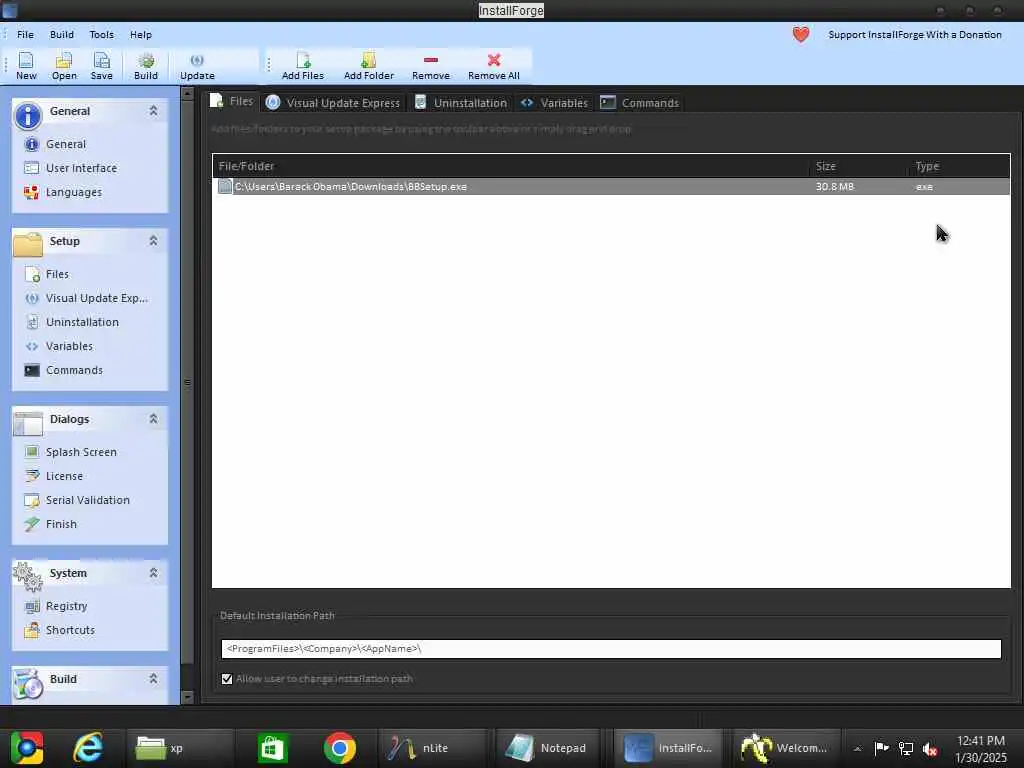The width and height of the screenshot is (1024, 768).
Task: Switch to the Variables tab
Action: pyautogui.click(x=554, y=103)
